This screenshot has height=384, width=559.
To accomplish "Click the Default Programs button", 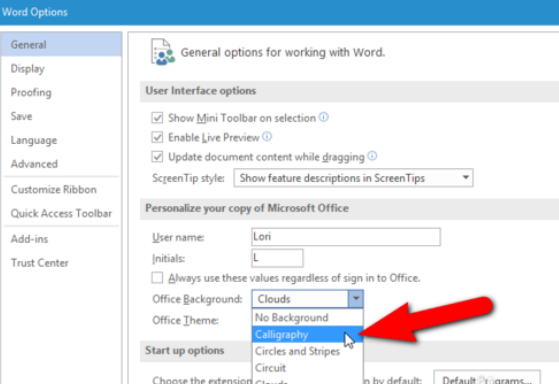I will coord(487,378).
